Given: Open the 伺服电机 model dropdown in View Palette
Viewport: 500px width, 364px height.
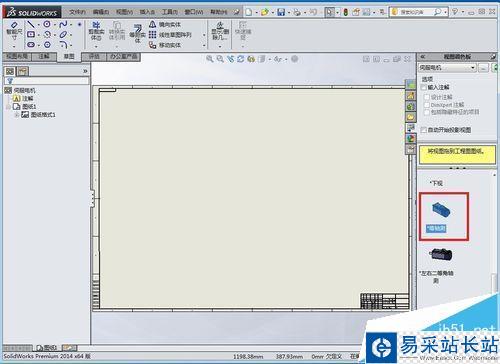Looking at the screenshot, I should (x=447, y=68).
